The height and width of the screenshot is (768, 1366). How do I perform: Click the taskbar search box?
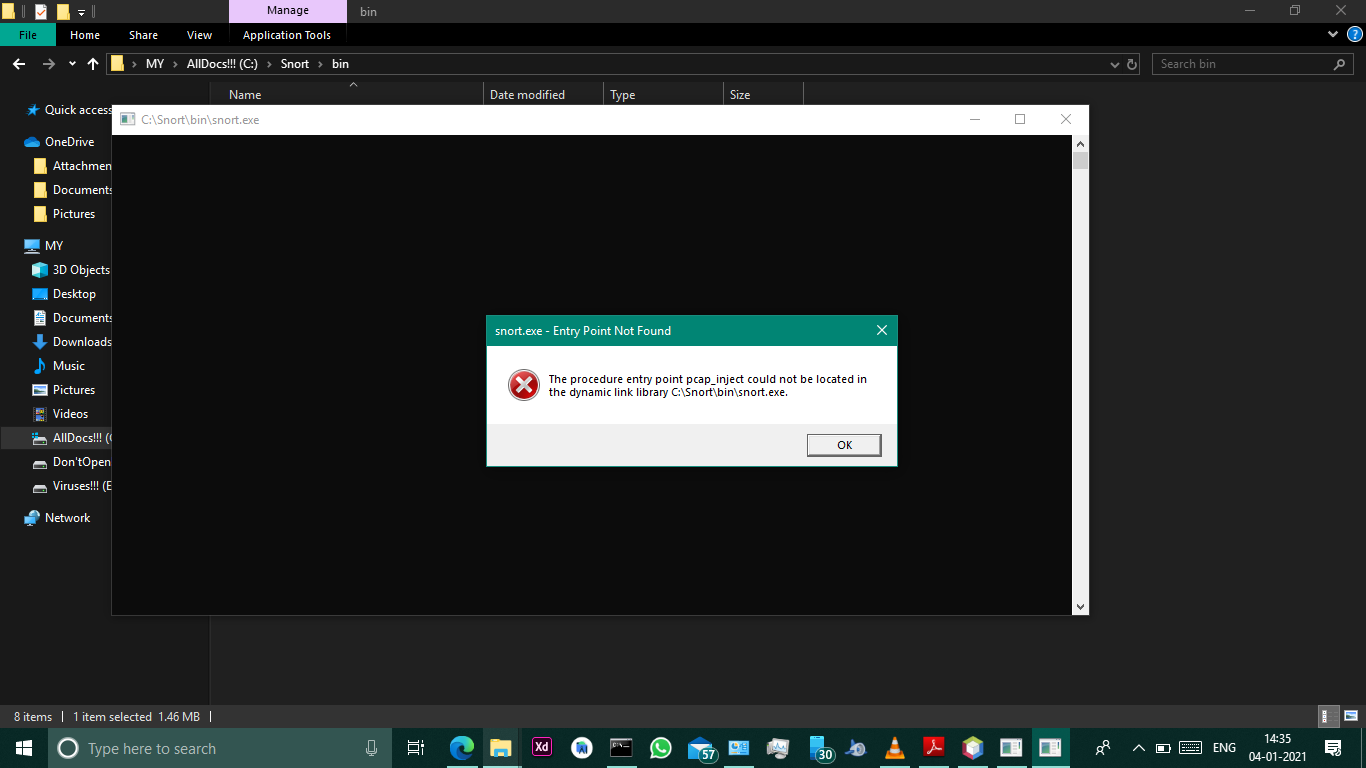click(x=218, y=748)
